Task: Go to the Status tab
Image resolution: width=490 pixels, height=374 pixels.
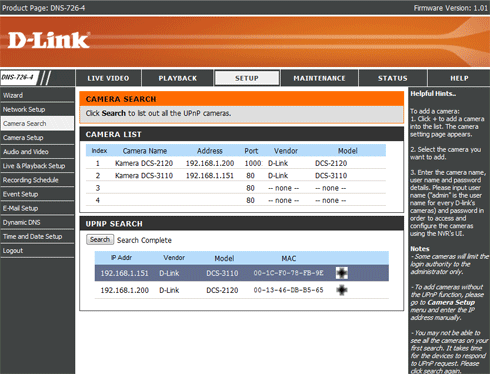Action: coord(393,78)
